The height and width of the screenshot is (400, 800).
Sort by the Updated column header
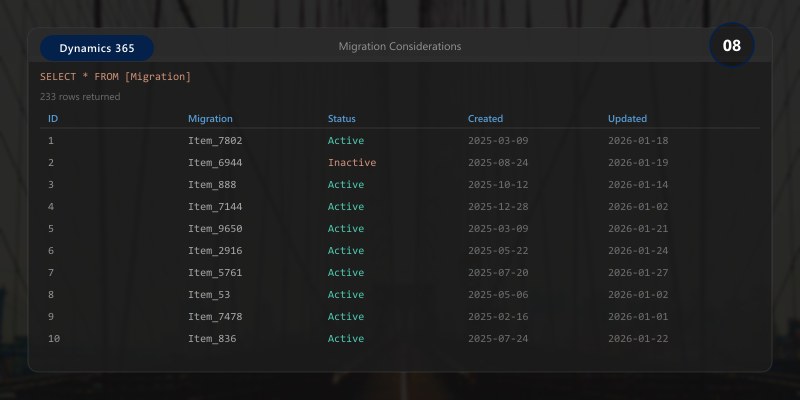(x=627, y=118)
